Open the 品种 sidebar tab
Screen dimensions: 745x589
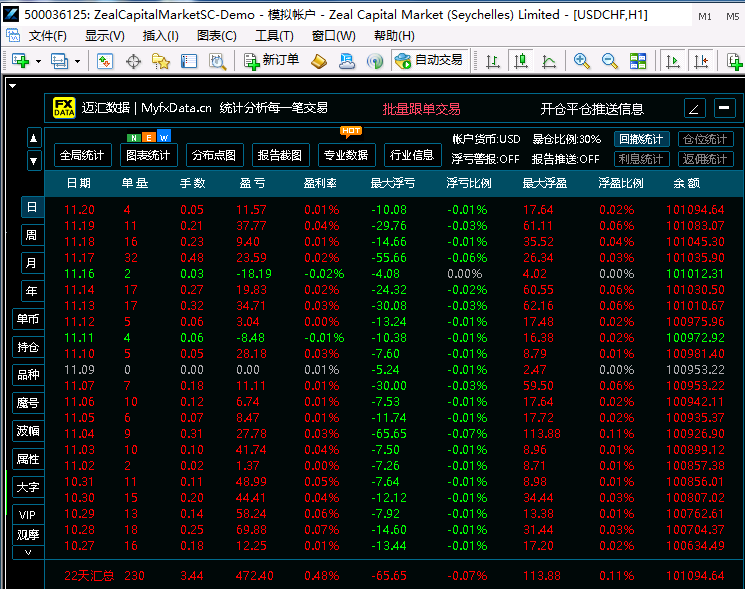coord(28,375)
